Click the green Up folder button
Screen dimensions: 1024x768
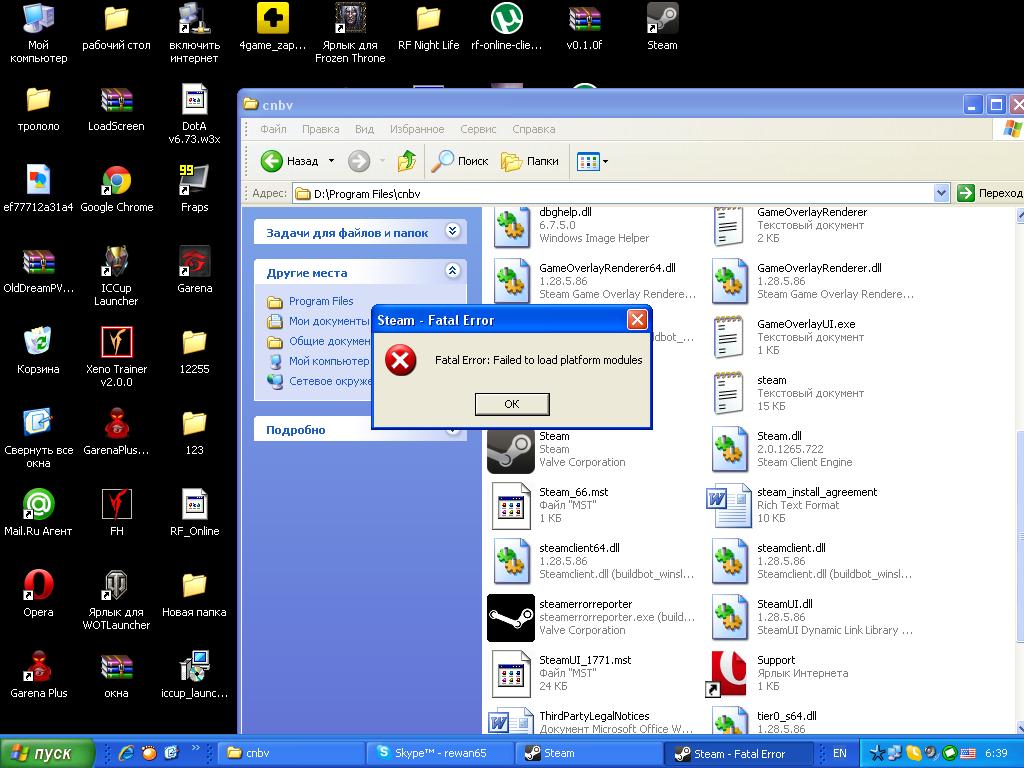point(407,161)
